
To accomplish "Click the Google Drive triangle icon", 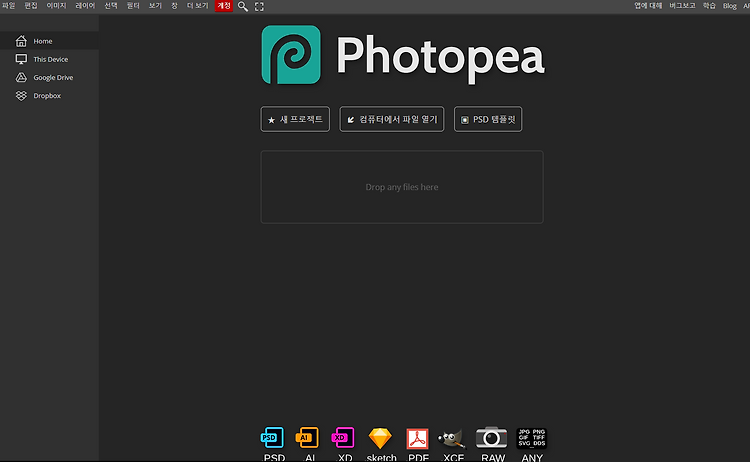I will (x=21, y=77).
